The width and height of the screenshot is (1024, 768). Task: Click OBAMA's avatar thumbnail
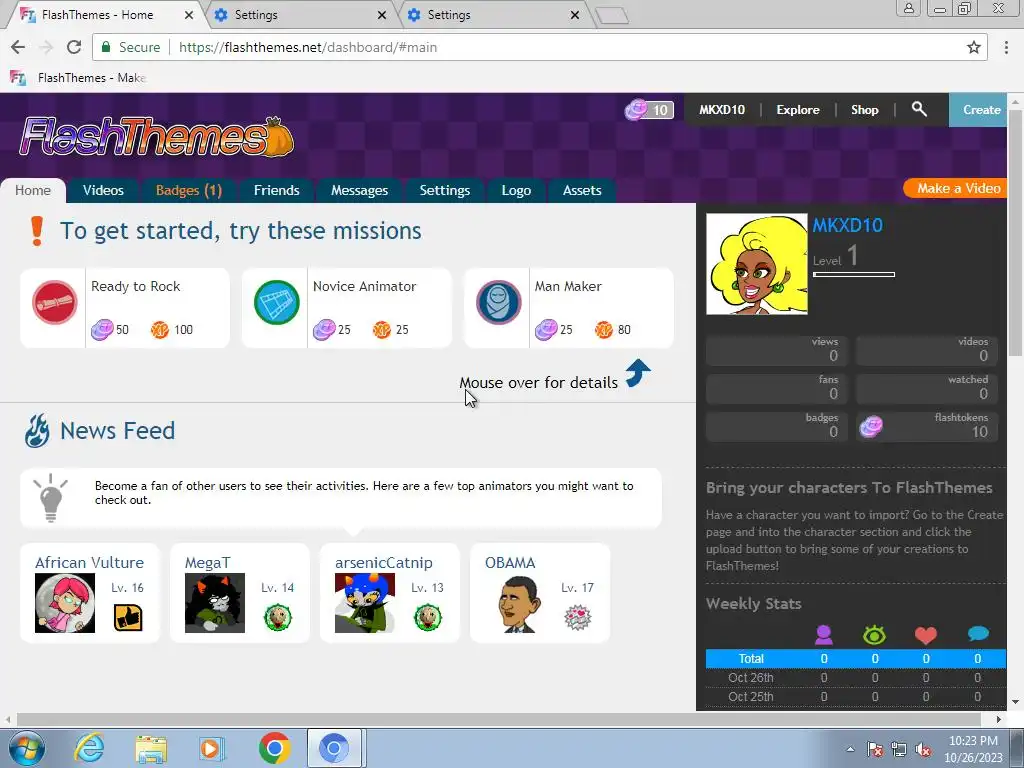tap(520, 603)
